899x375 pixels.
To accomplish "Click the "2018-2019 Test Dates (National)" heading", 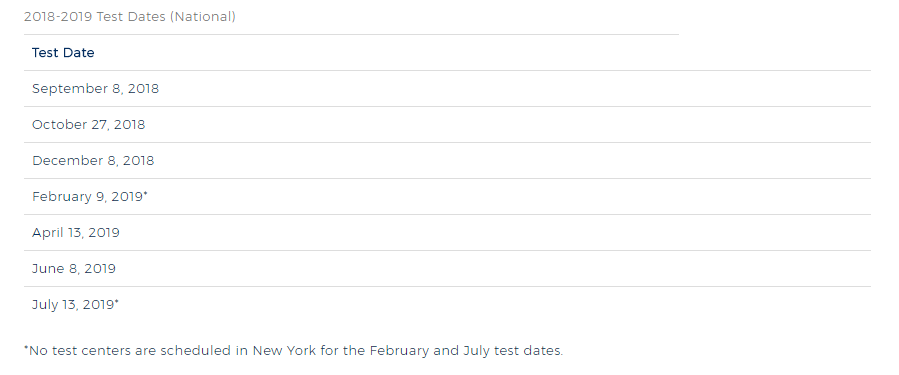I will 130,17.
